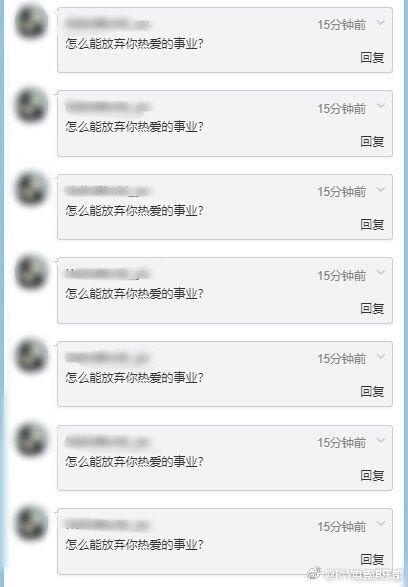Open the first comment's blurred username
This screenshot has width=408, height=587.
107,24
